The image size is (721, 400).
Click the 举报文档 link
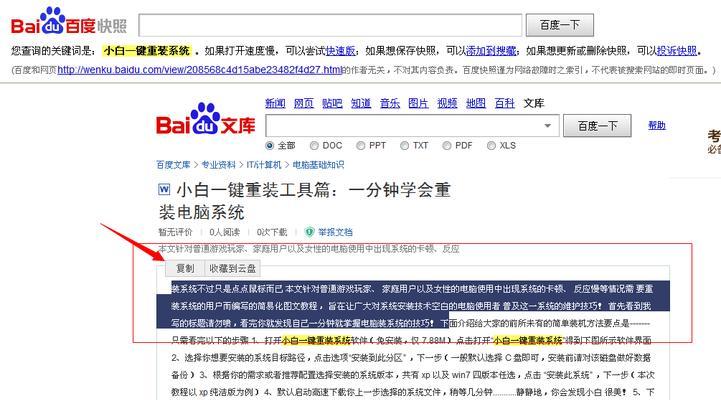[x=335, y=232]
